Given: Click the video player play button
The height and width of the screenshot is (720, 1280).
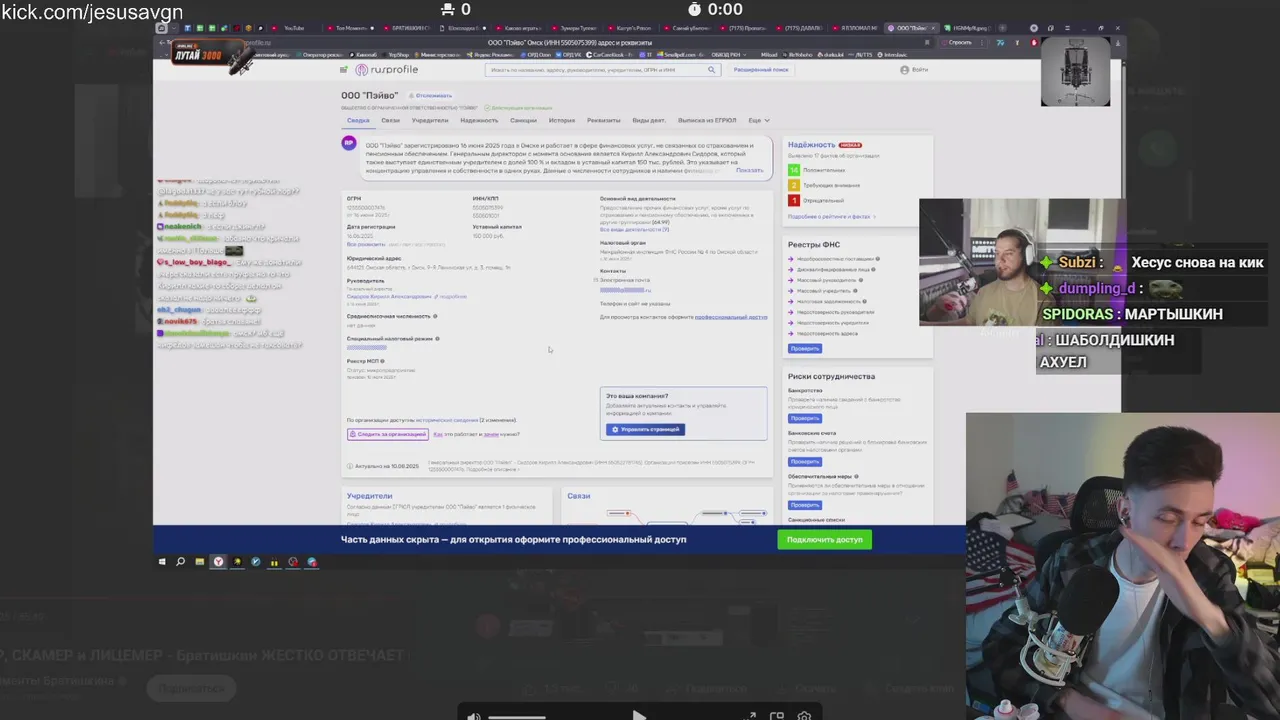Looking at the screenshot, I should (639, 715).
